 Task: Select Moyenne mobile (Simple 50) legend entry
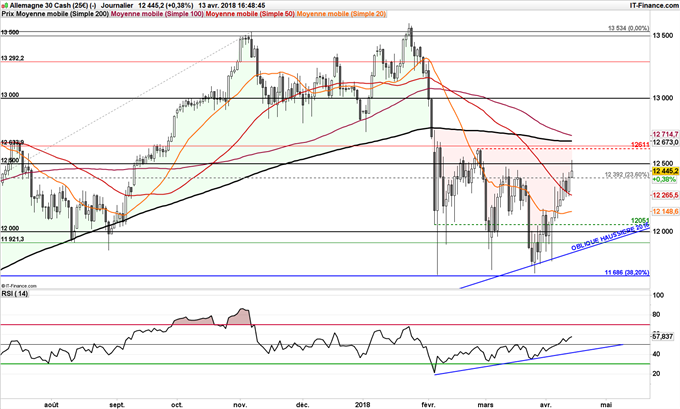pos(250,14)
